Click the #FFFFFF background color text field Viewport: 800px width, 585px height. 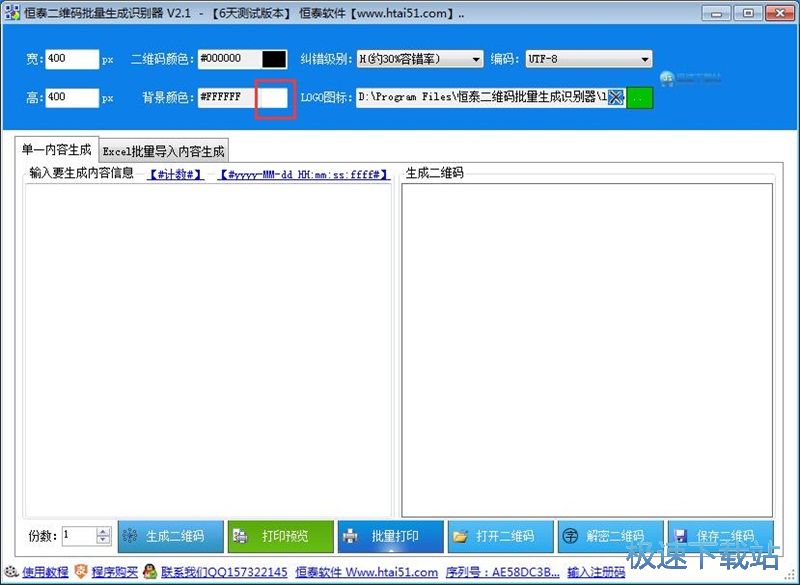pos(229,97)
